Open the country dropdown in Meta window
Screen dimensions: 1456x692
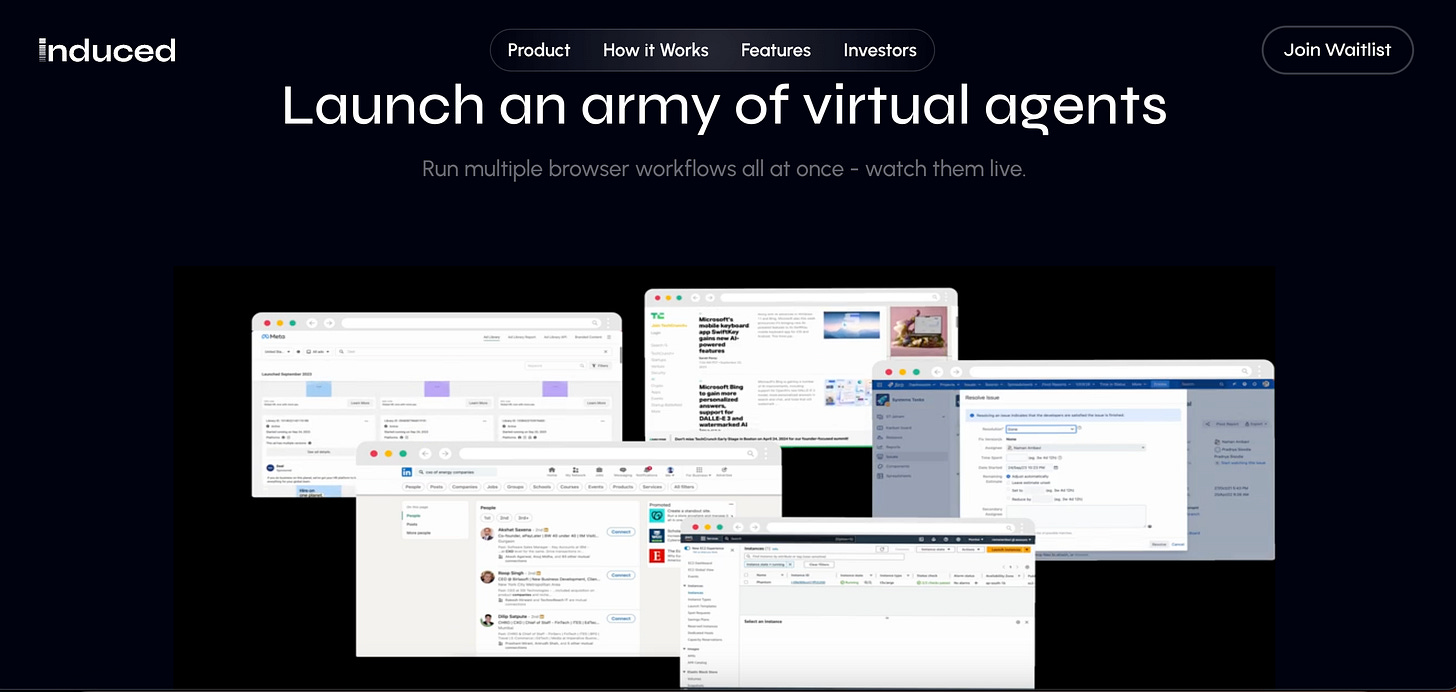277,352
